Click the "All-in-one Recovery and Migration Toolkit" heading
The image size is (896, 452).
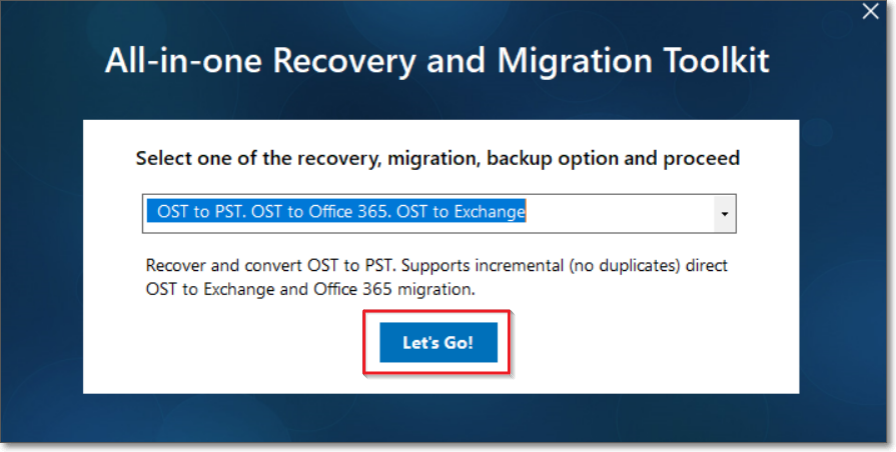tap(437, 61)
